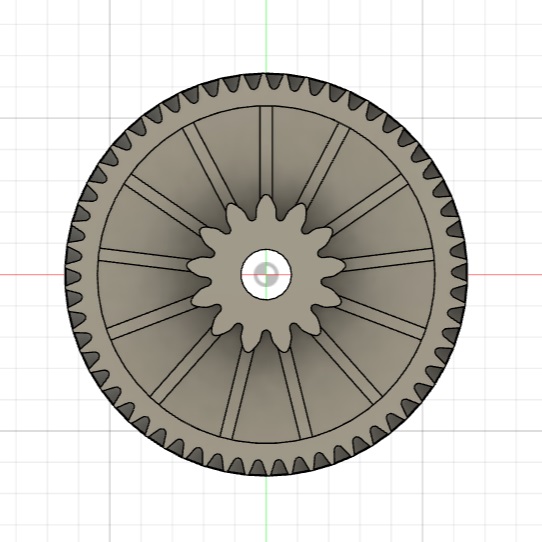The height and width of the screenshot is (542, 542).
Task: Click the green vertical axis above the gear
Action: pyautogui.click(x=266, y=36)
